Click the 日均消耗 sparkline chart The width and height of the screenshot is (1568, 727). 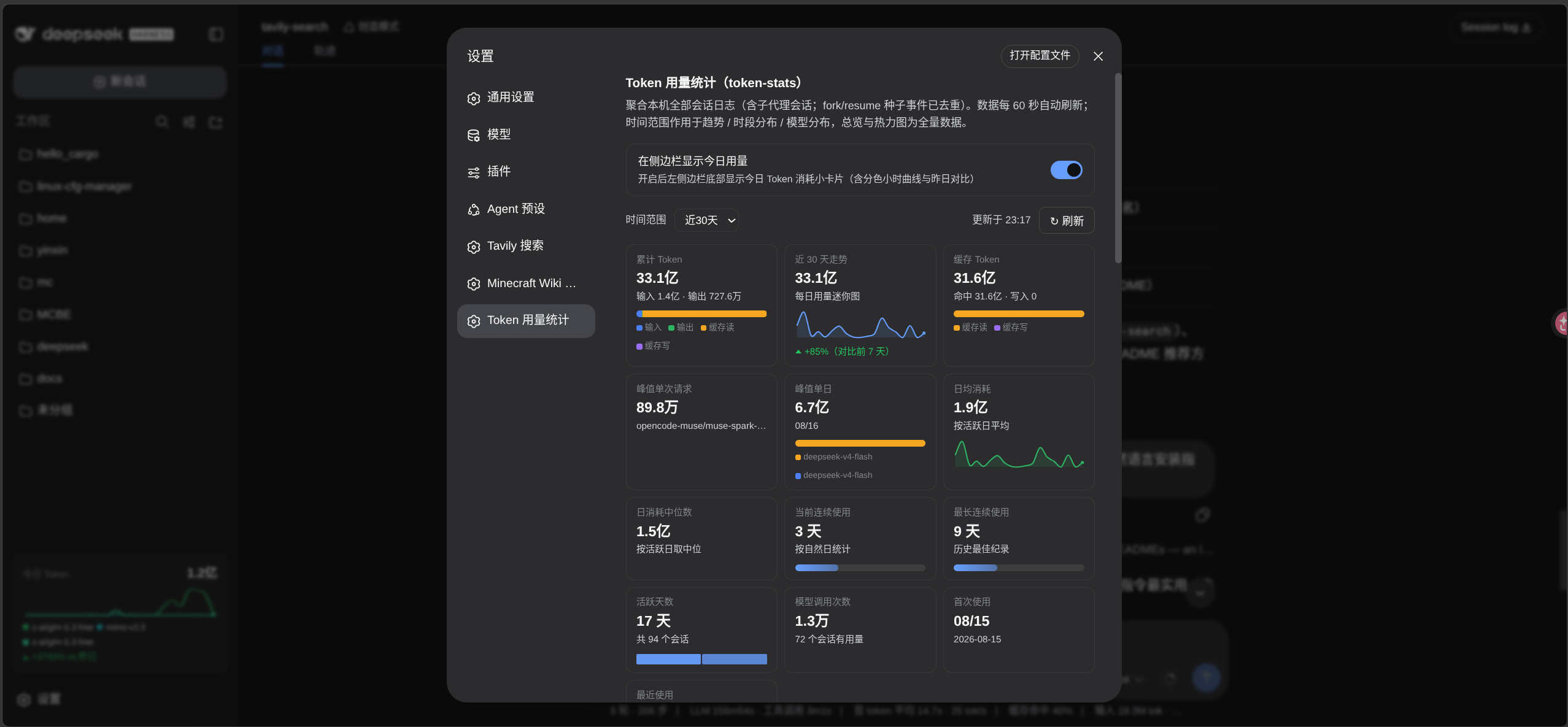pos(1018,455)
